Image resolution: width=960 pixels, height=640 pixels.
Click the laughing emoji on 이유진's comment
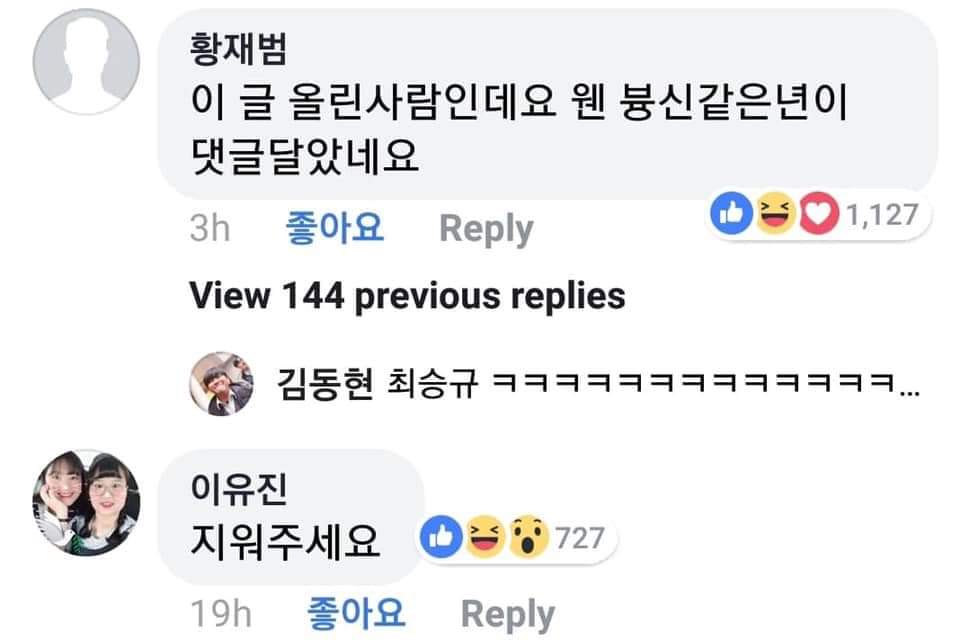coord(485,537)
